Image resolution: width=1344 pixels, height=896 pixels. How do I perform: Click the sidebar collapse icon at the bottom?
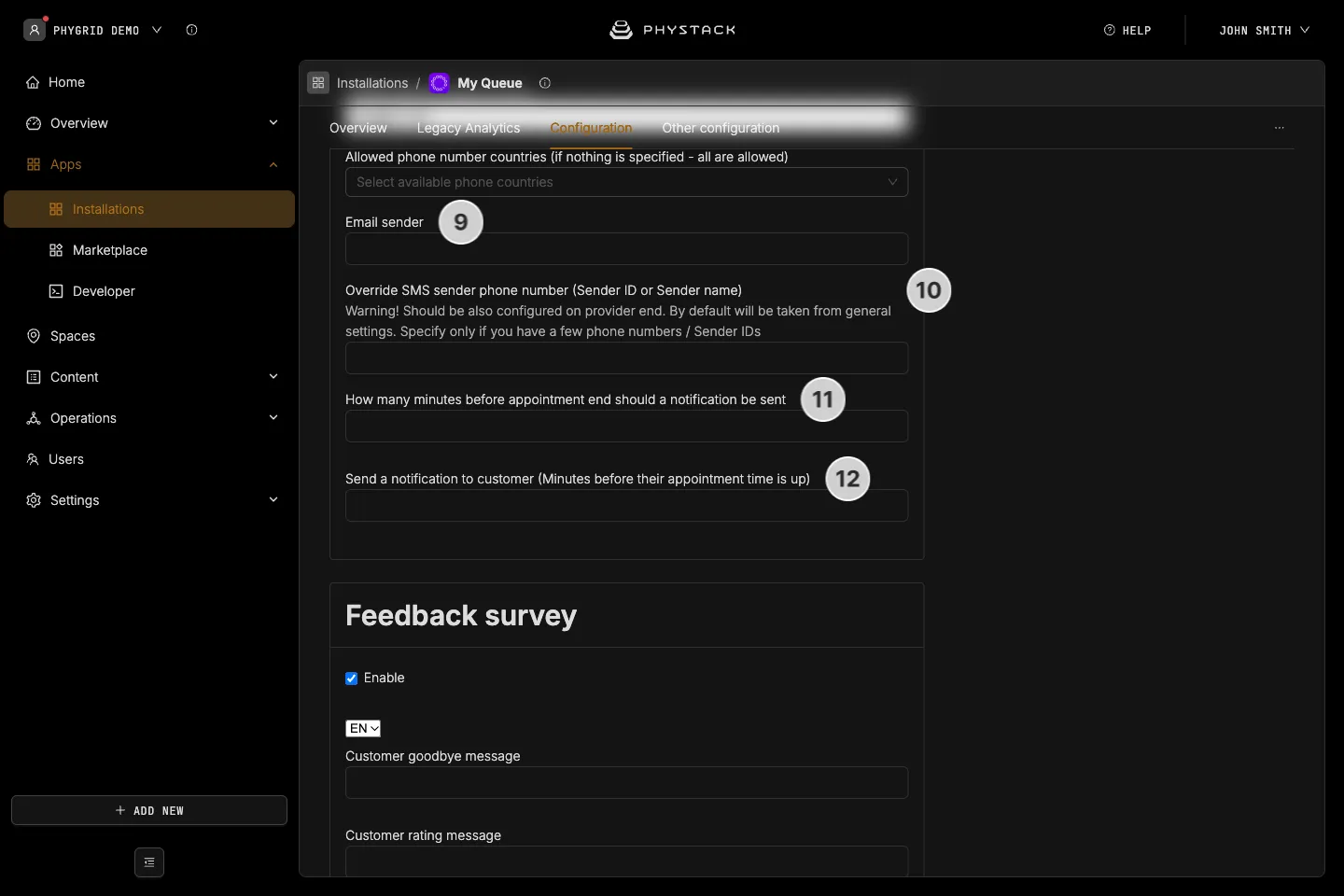[149, 862]
